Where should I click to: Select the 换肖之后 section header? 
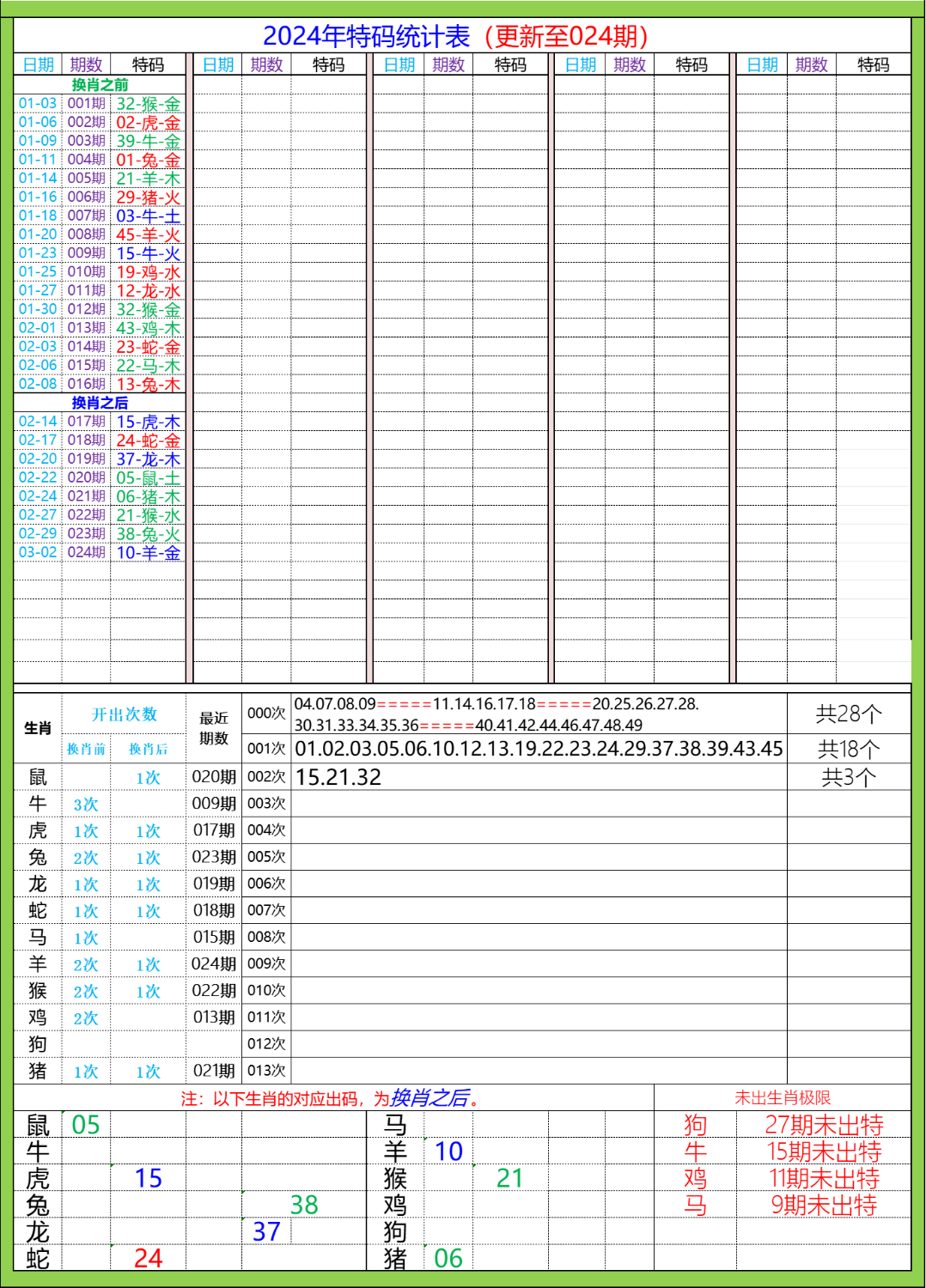point(99,403)
